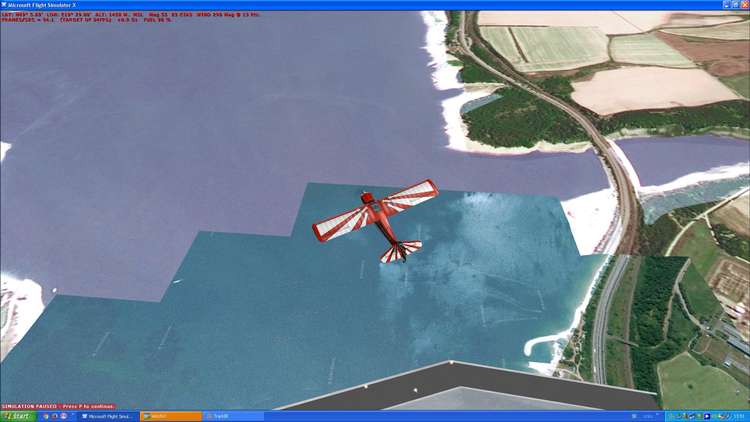Launch second Quick Launch icon on taskbar

click(x=55, y=416)
